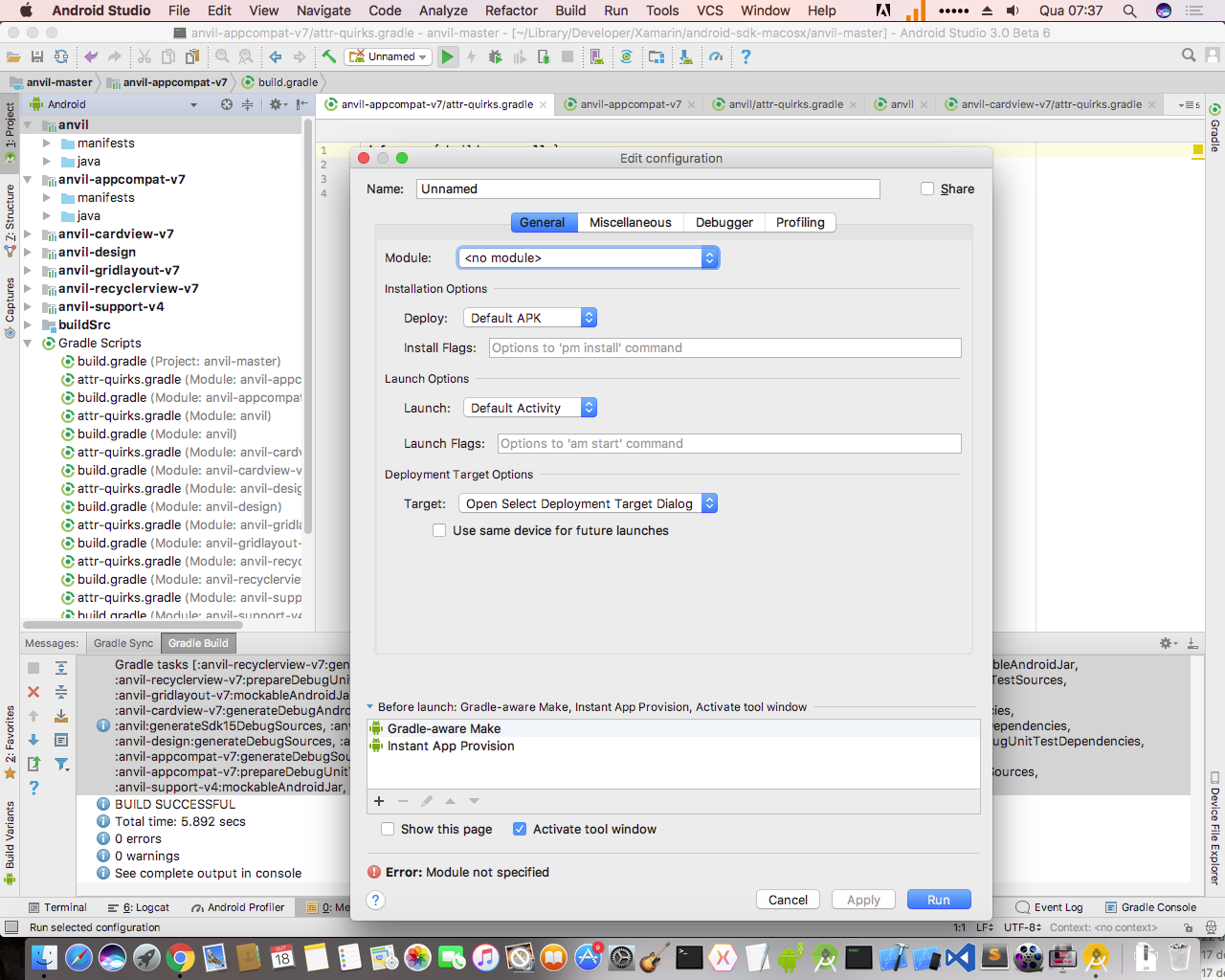The image size is (1225, 980).
Task: Click the Cancel button
Action: coord(788,900)
